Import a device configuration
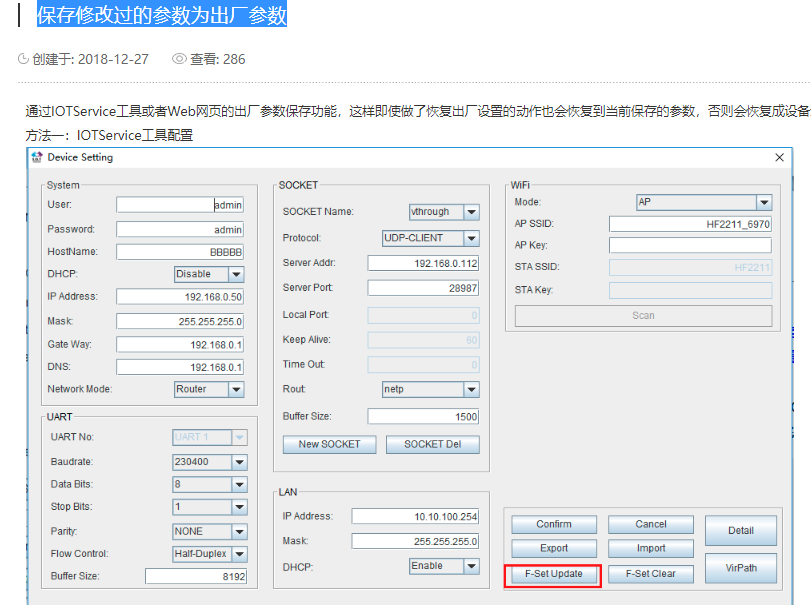 pyautogui.click(x=651, y=548)
